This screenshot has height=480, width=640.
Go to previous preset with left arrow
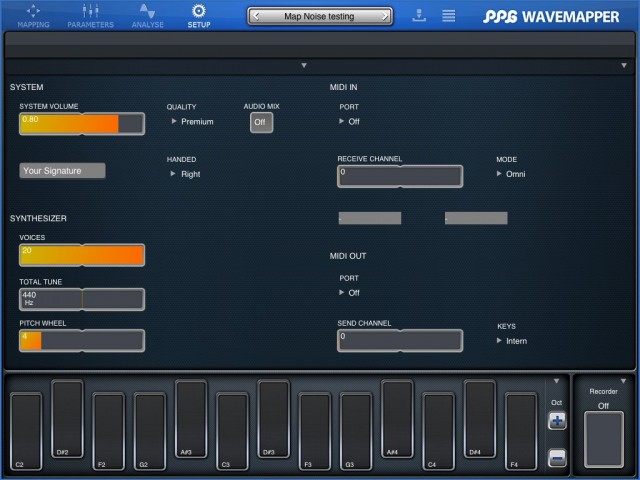(258, 16)
